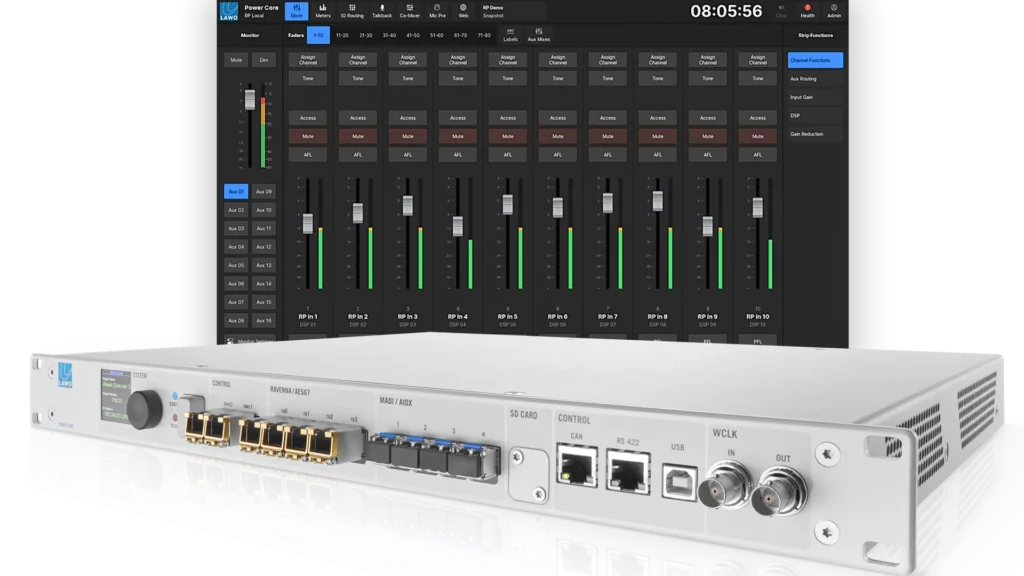Mute channel RP In 10
This screenshot has height=576, width=1024.
click(x=758, y=136)
